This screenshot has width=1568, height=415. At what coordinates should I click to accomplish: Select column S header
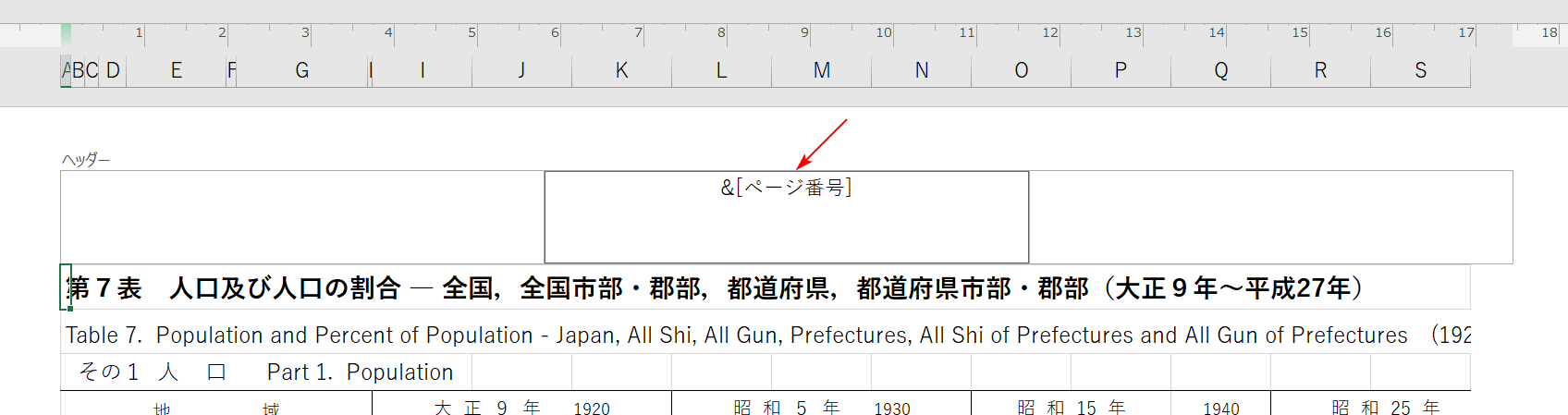1420,71
